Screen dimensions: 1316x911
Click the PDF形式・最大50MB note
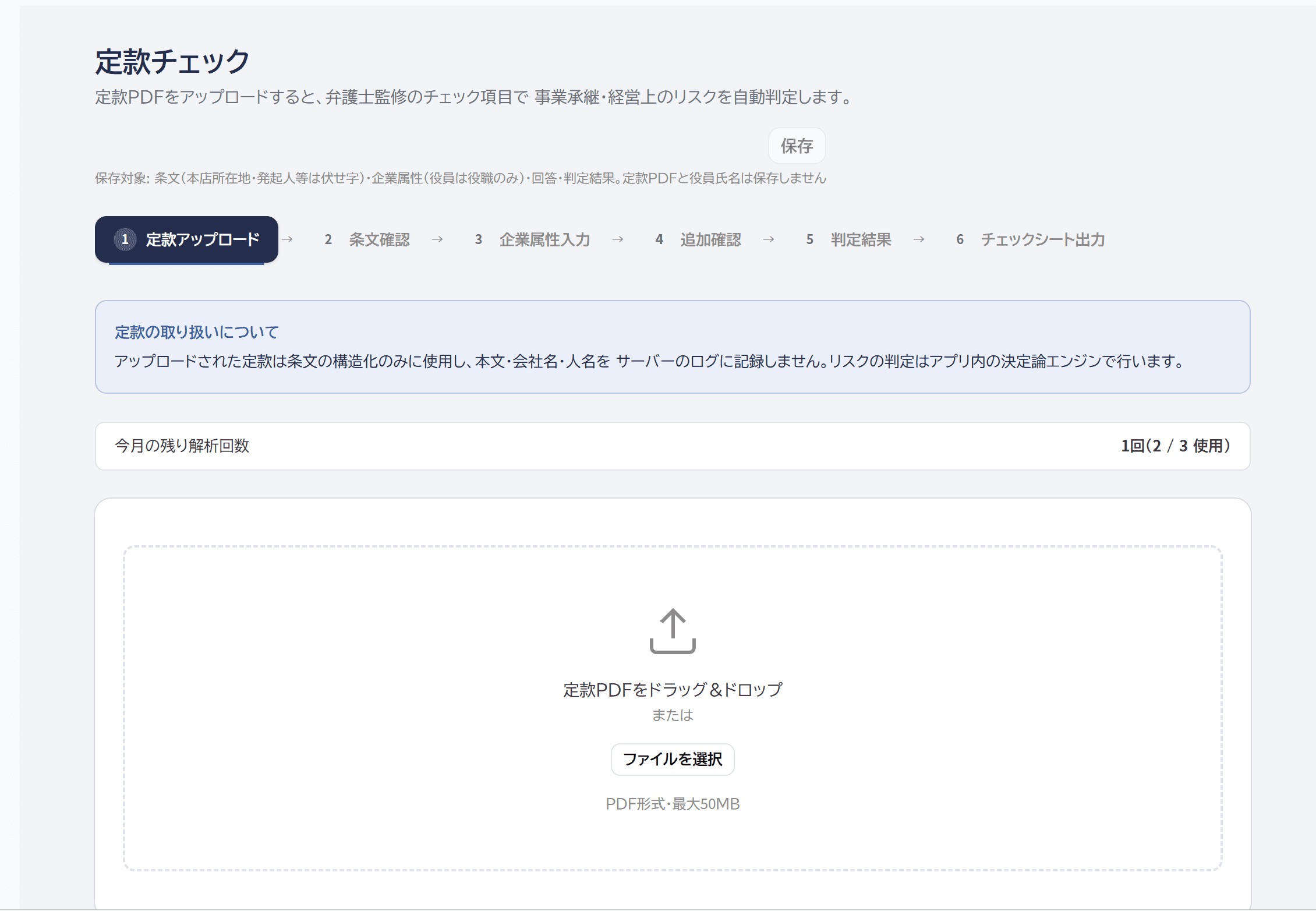click(x=673, y=804)
